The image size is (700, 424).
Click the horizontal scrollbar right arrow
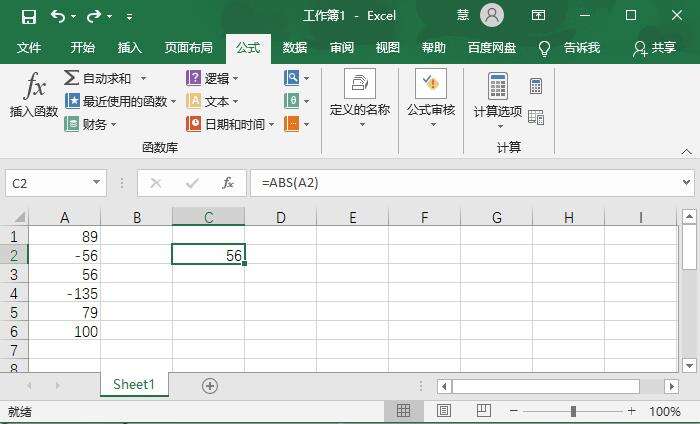[x=671, y=386]
